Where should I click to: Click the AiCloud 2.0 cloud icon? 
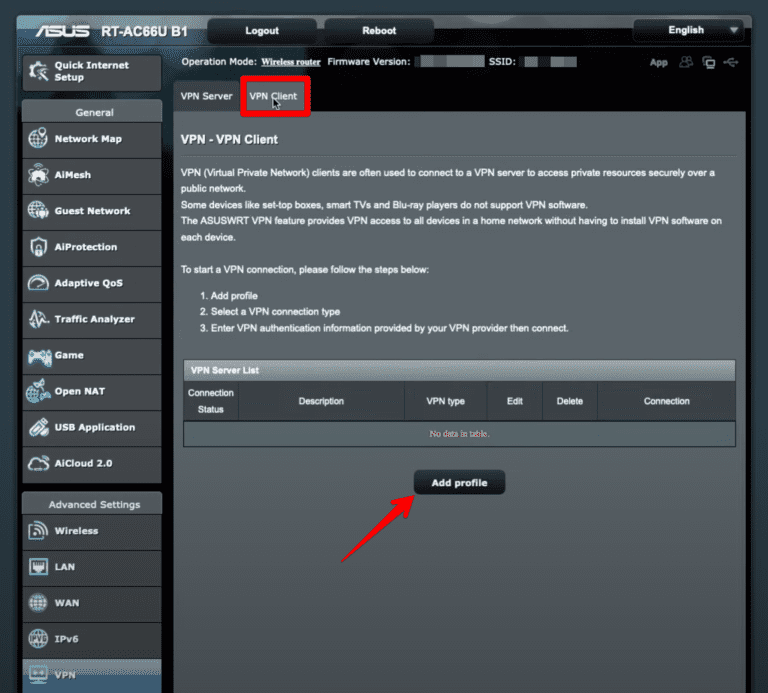pos(38,463)
